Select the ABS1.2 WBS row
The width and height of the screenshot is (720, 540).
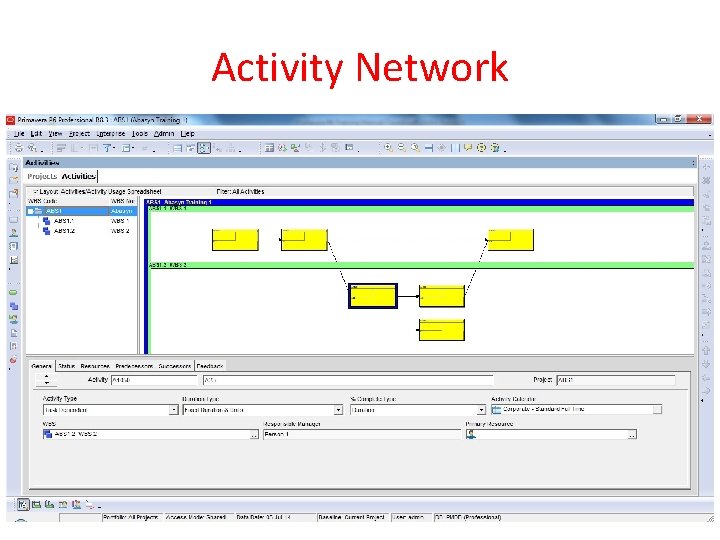(82, 231)
